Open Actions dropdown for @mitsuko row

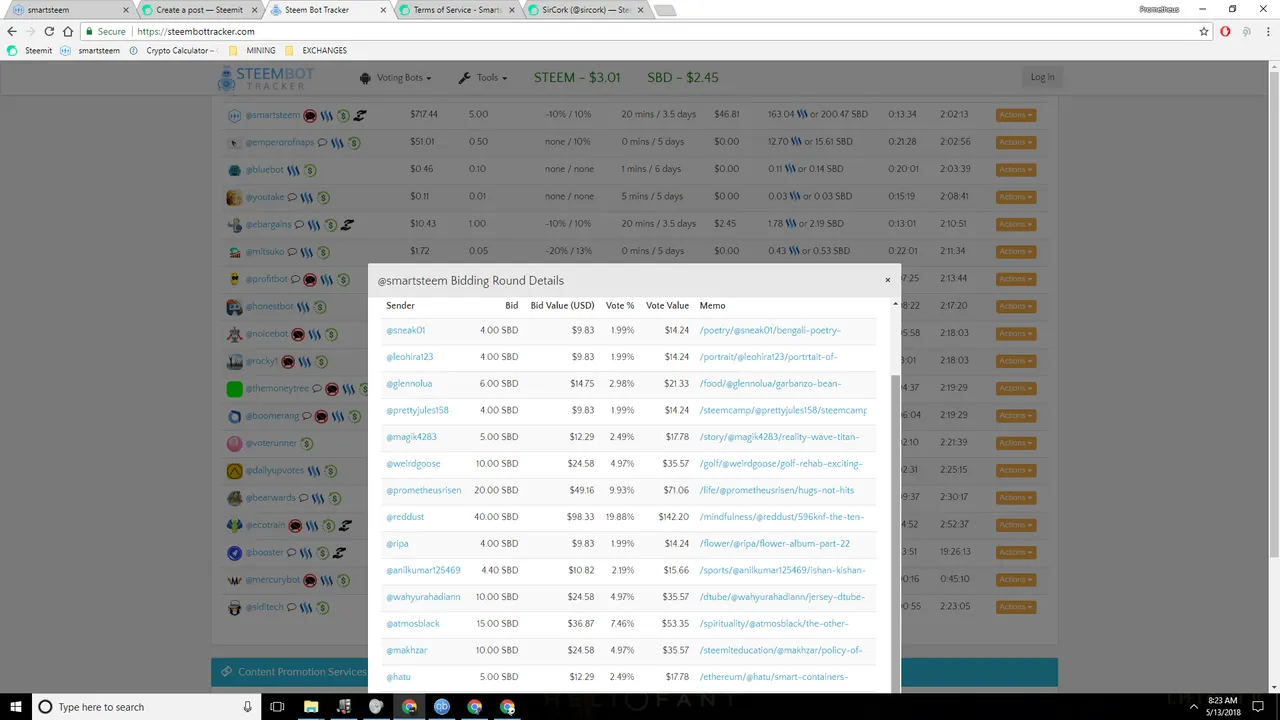click(1015, 252)
